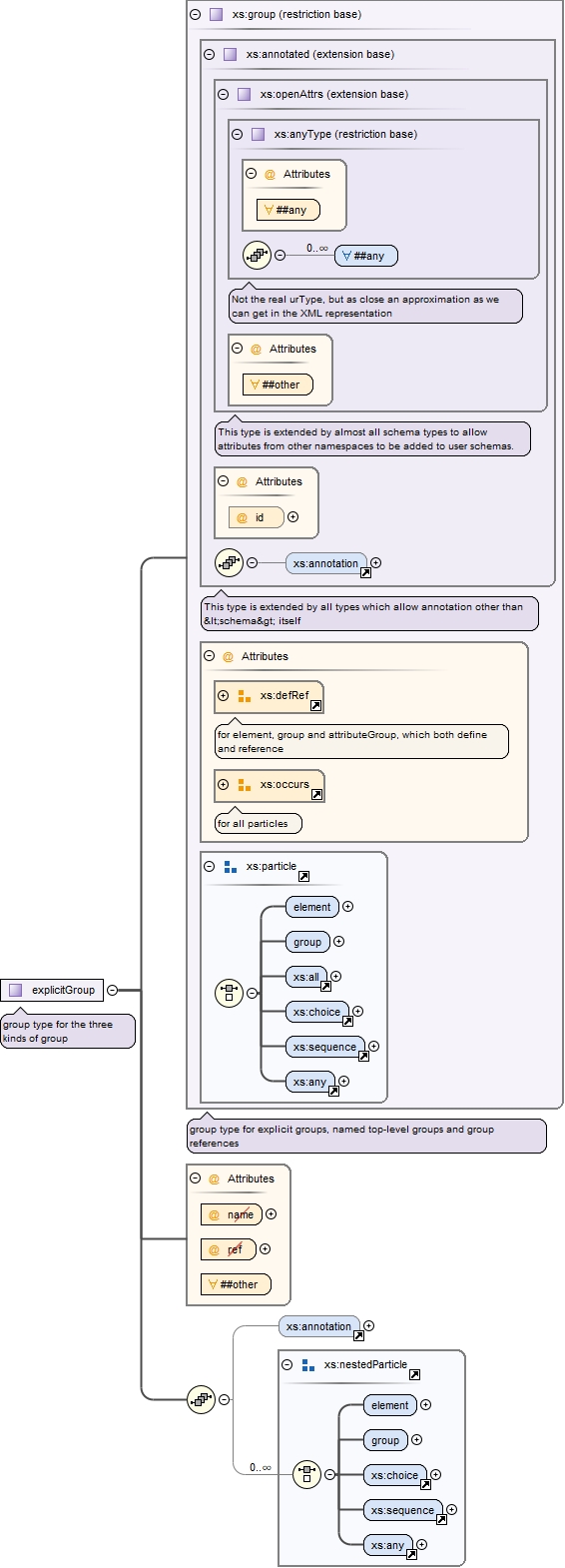Click the choice compositor icon in xs:particle
Image resolution: width=565 pixels, height=1568 pixels.
pyautogui.click(x=229, y=993)
